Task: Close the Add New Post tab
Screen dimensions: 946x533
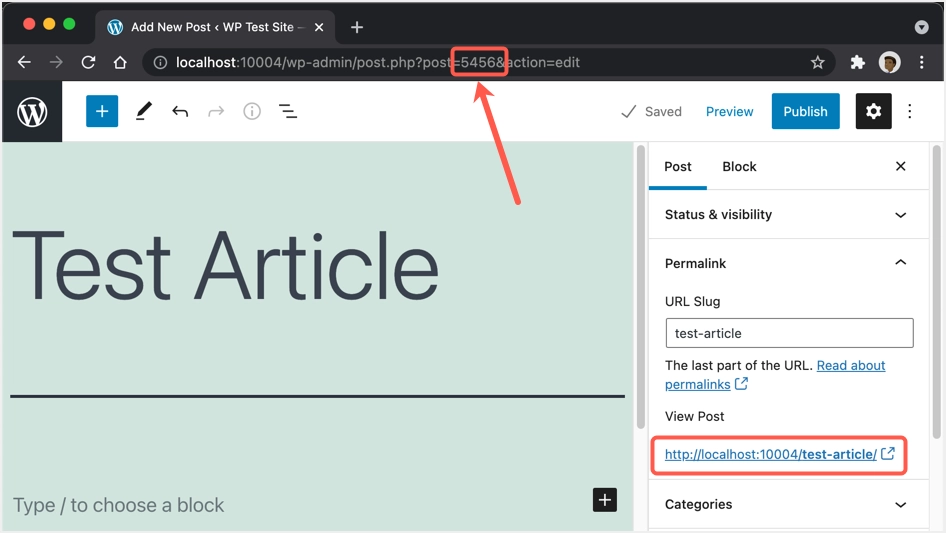Action: pos(319,27)
